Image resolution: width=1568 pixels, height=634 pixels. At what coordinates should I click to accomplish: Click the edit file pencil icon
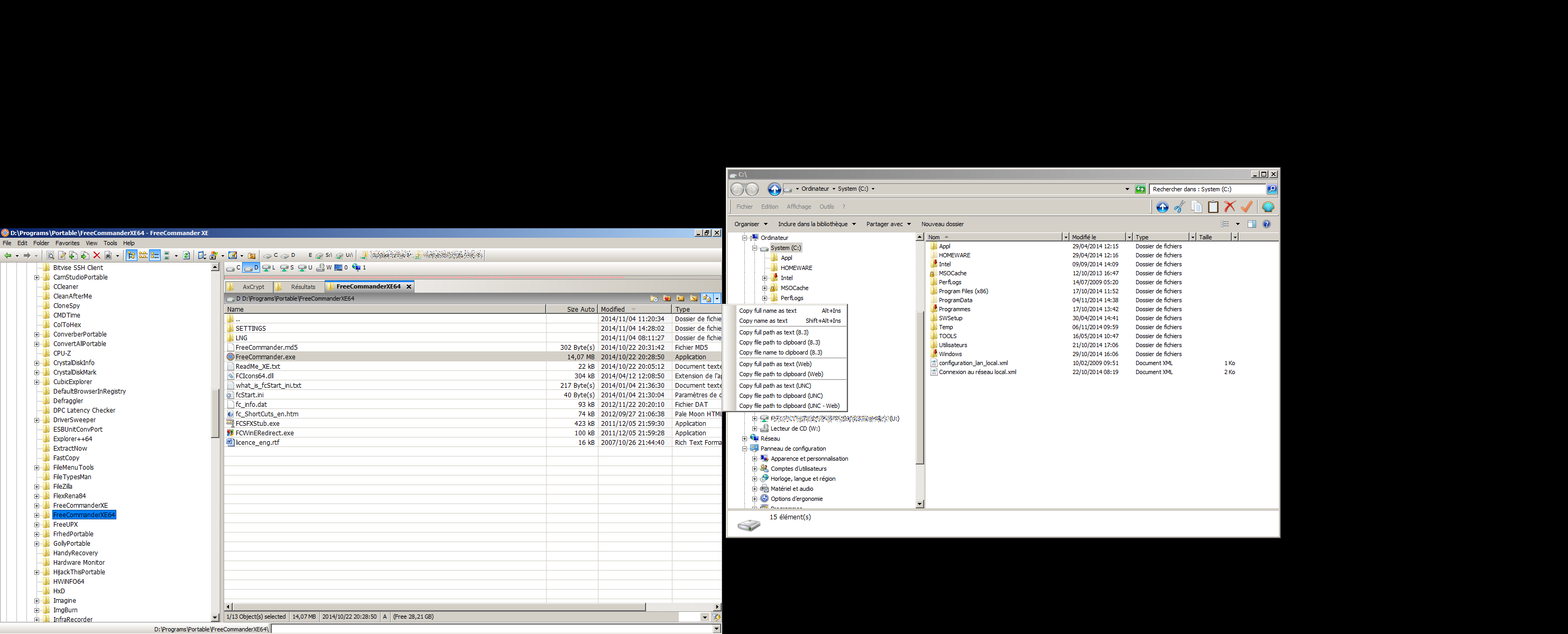pyautogui.click(x=62, y=256)
